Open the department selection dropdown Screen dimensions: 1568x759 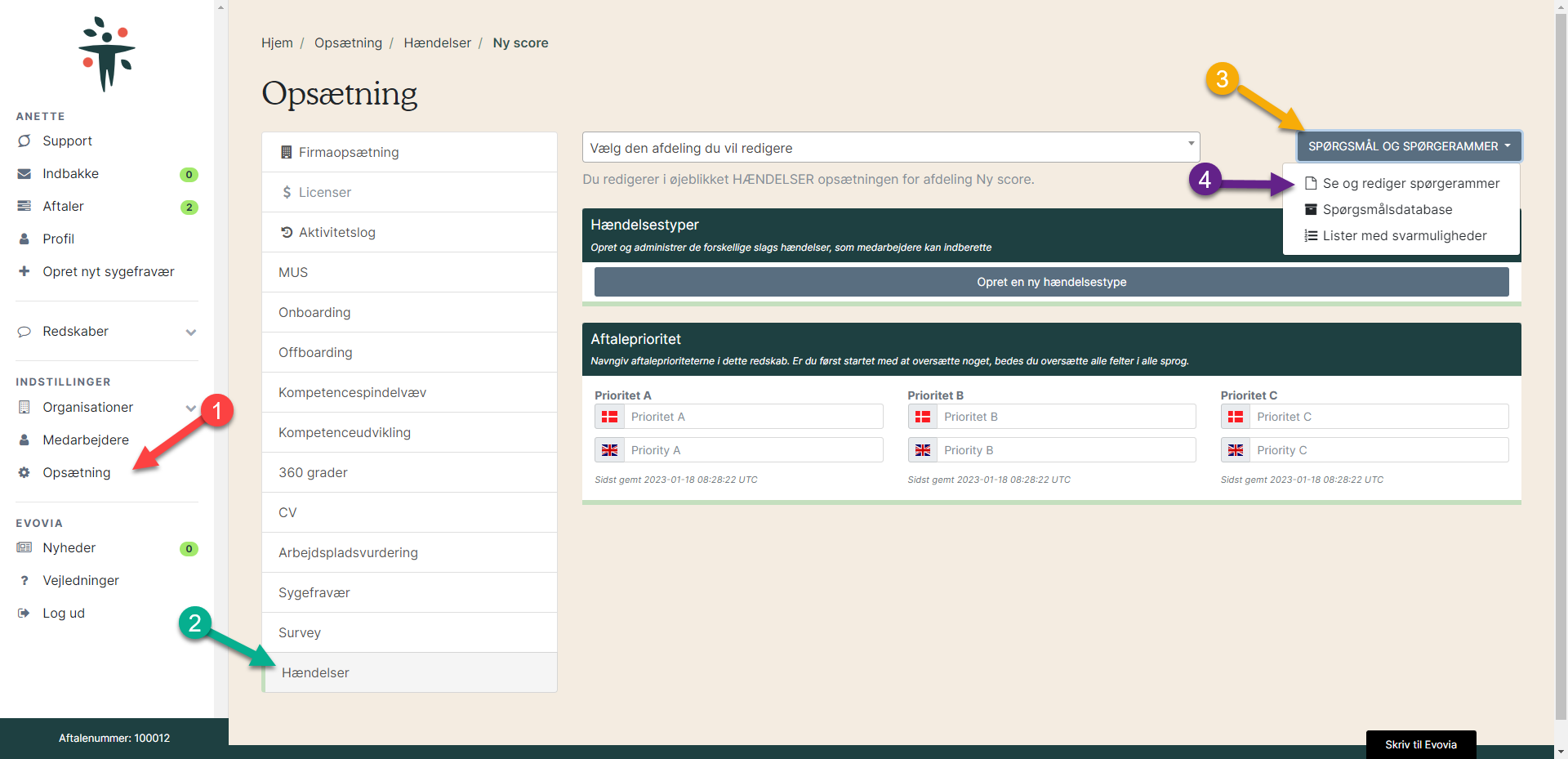click(x=891, y=147)
